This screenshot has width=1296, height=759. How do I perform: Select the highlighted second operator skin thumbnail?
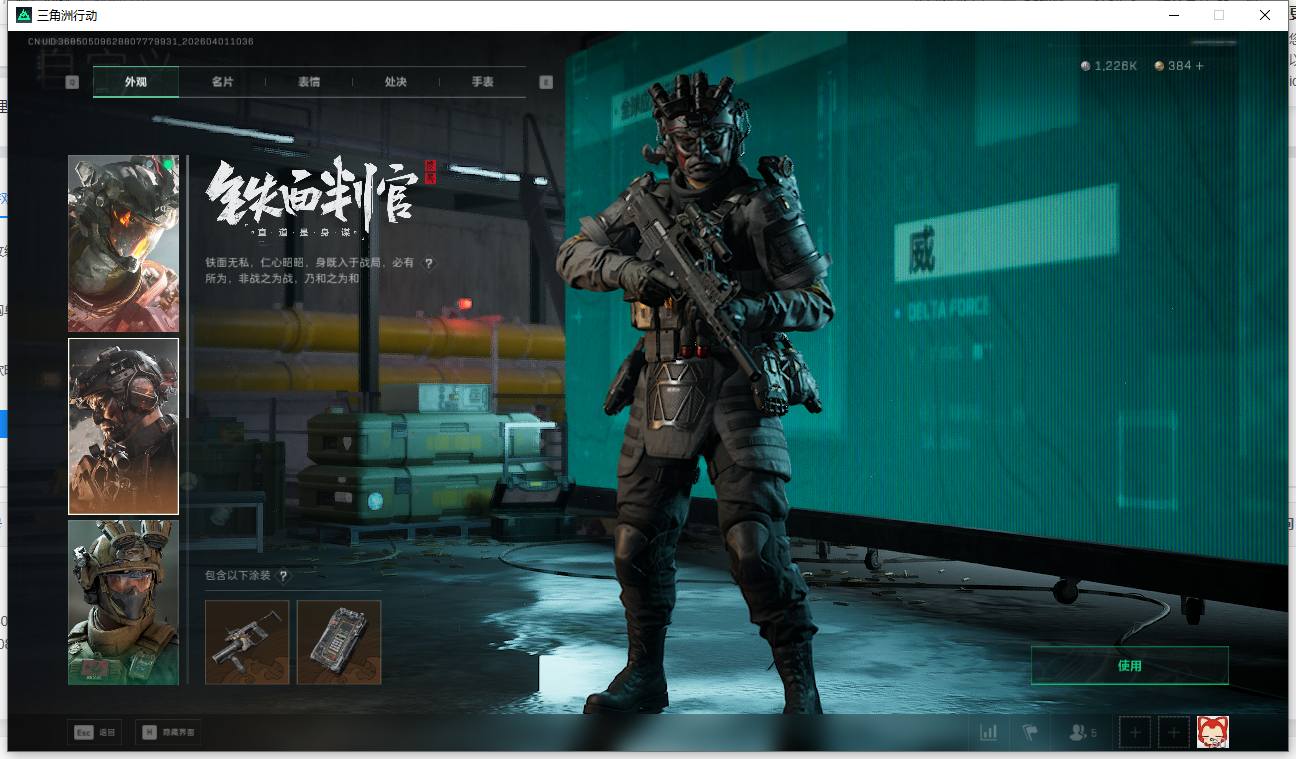[x=123, y=426]
